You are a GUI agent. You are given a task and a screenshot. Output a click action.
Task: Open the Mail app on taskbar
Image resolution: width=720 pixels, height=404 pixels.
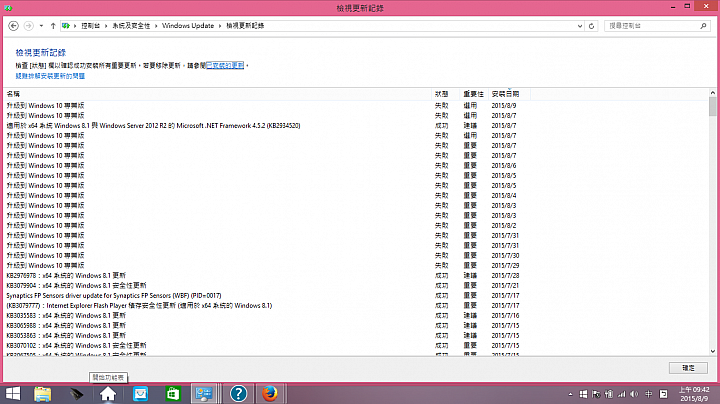[140, 394]
